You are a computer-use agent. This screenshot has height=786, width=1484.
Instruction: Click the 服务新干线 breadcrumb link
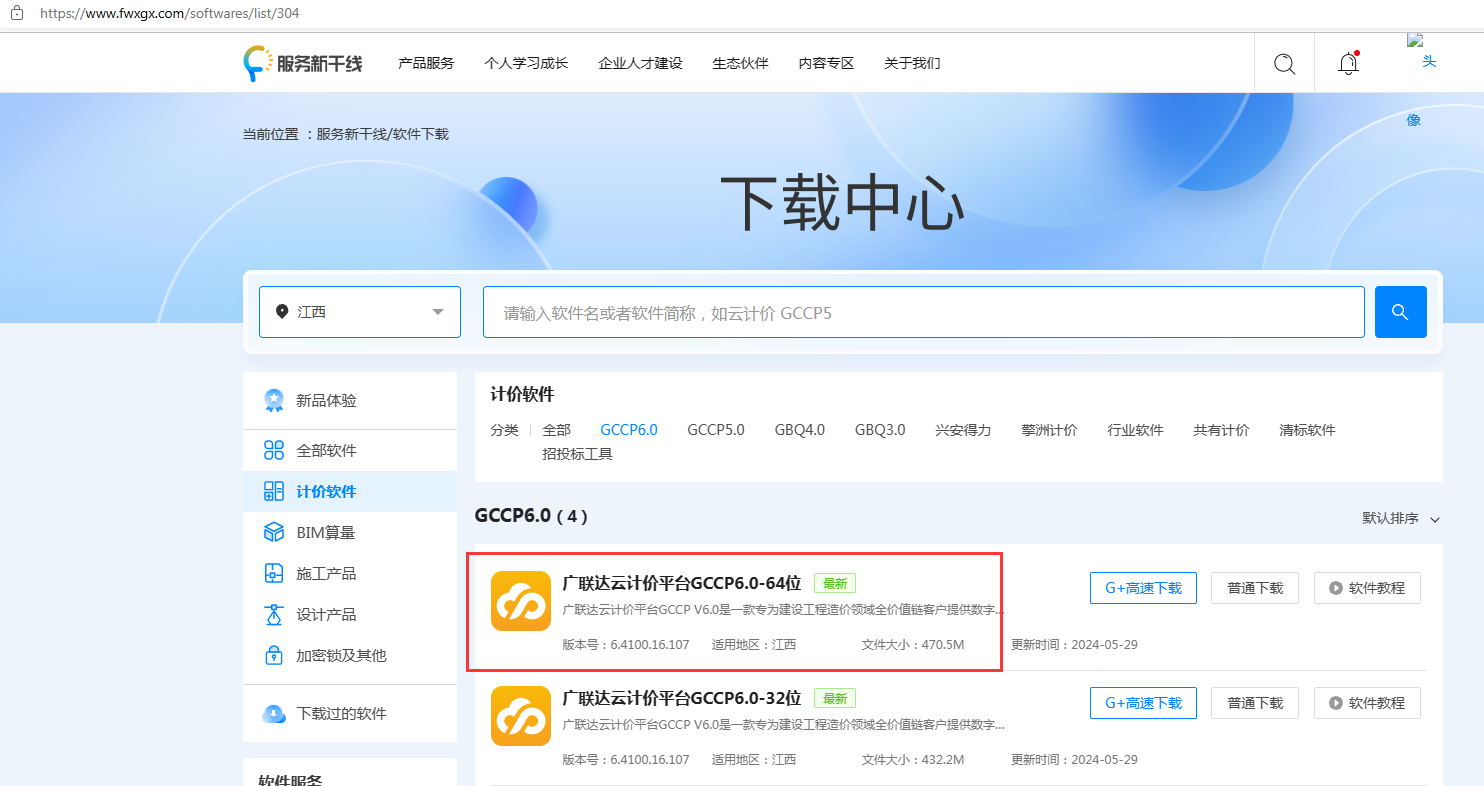(x=353, y=134)
